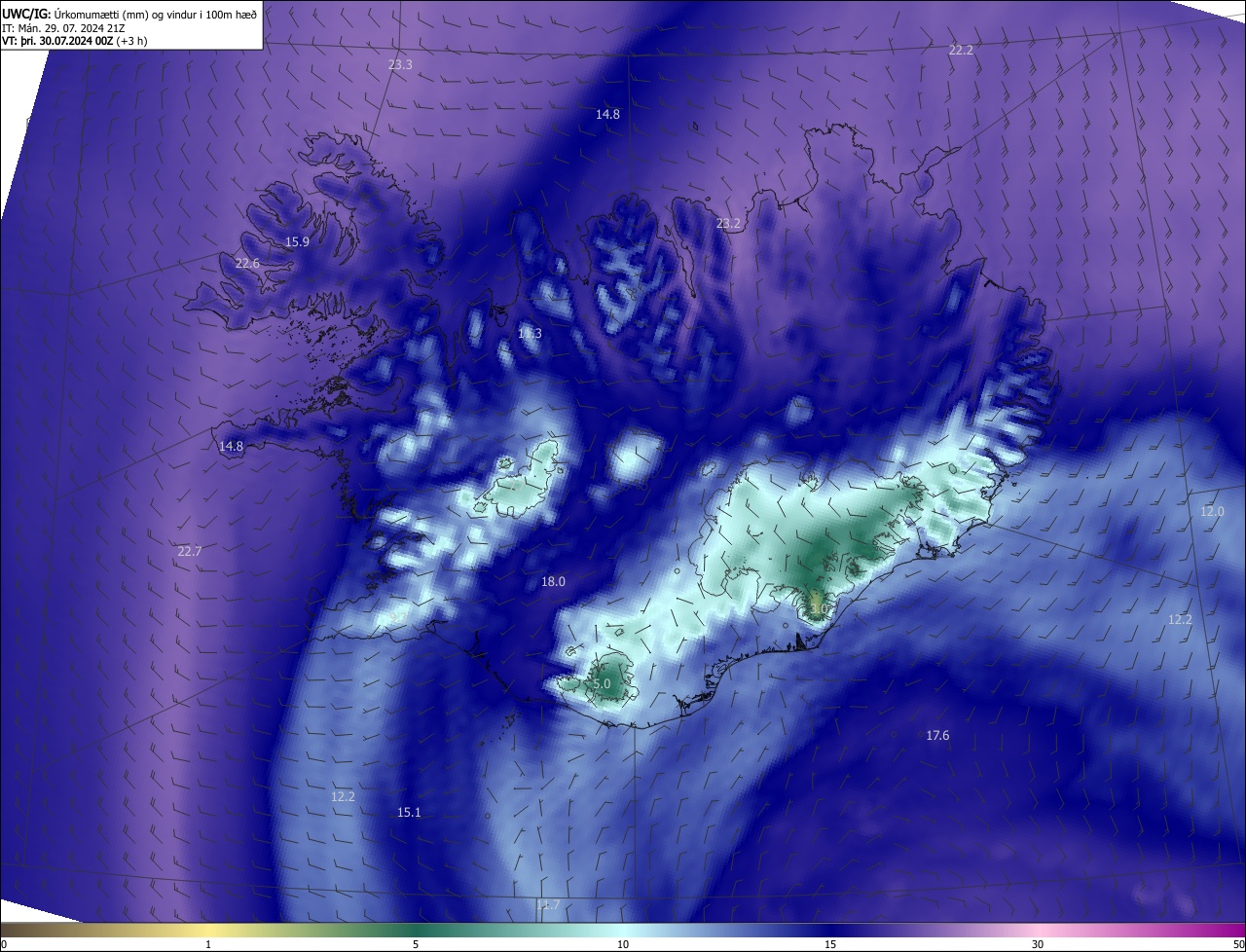Click the 5.0 value on the green glacier patch
1246x952 pixels.
coord(602,684)
